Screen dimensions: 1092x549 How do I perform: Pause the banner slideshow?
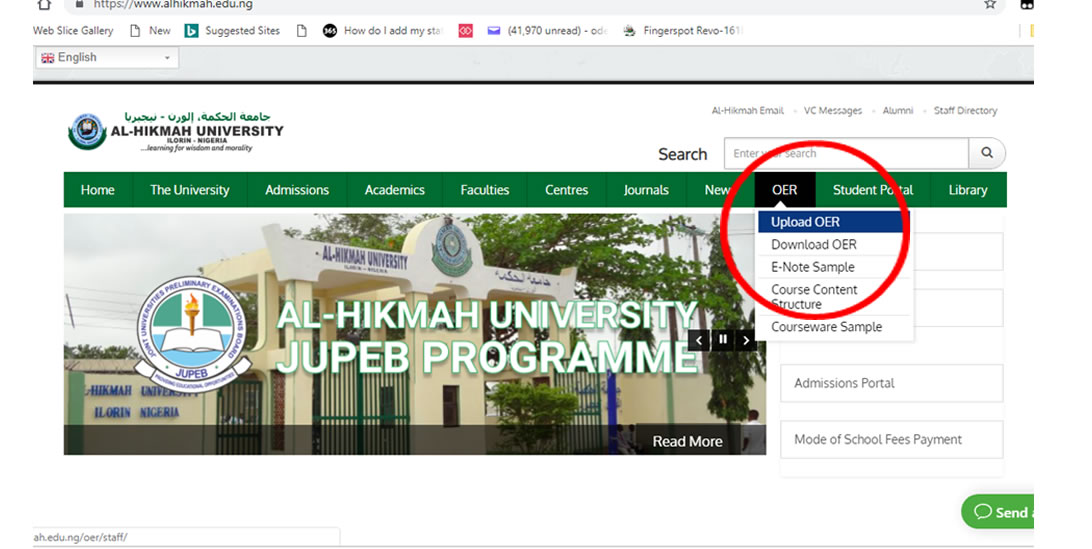pyautogui.click(x=723, y=339)
